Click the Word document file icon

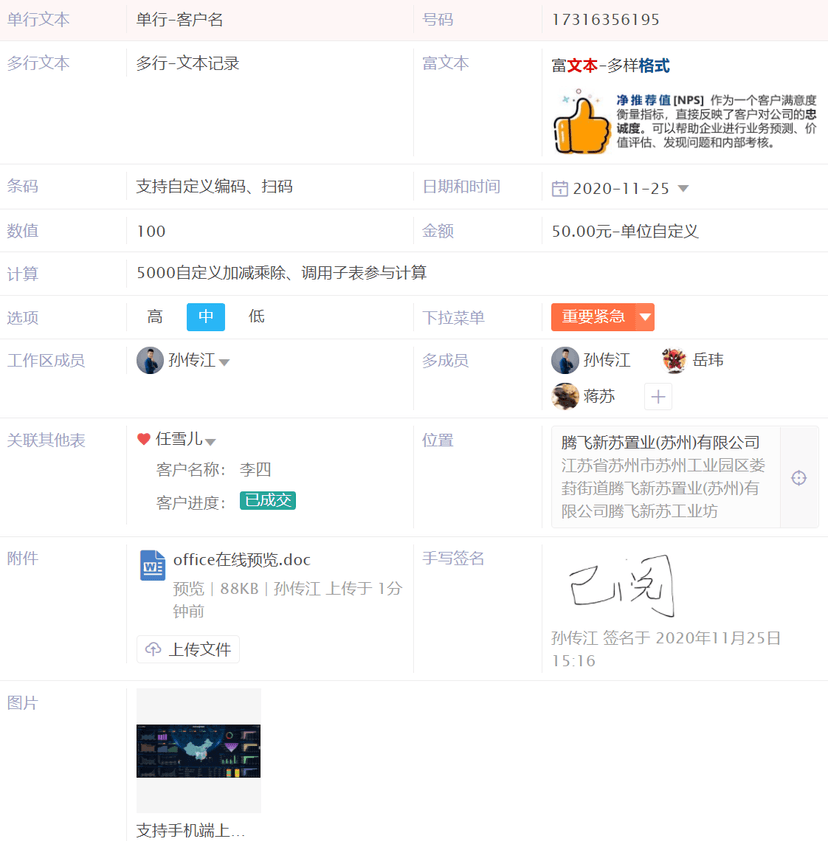[x=152, y=565]
